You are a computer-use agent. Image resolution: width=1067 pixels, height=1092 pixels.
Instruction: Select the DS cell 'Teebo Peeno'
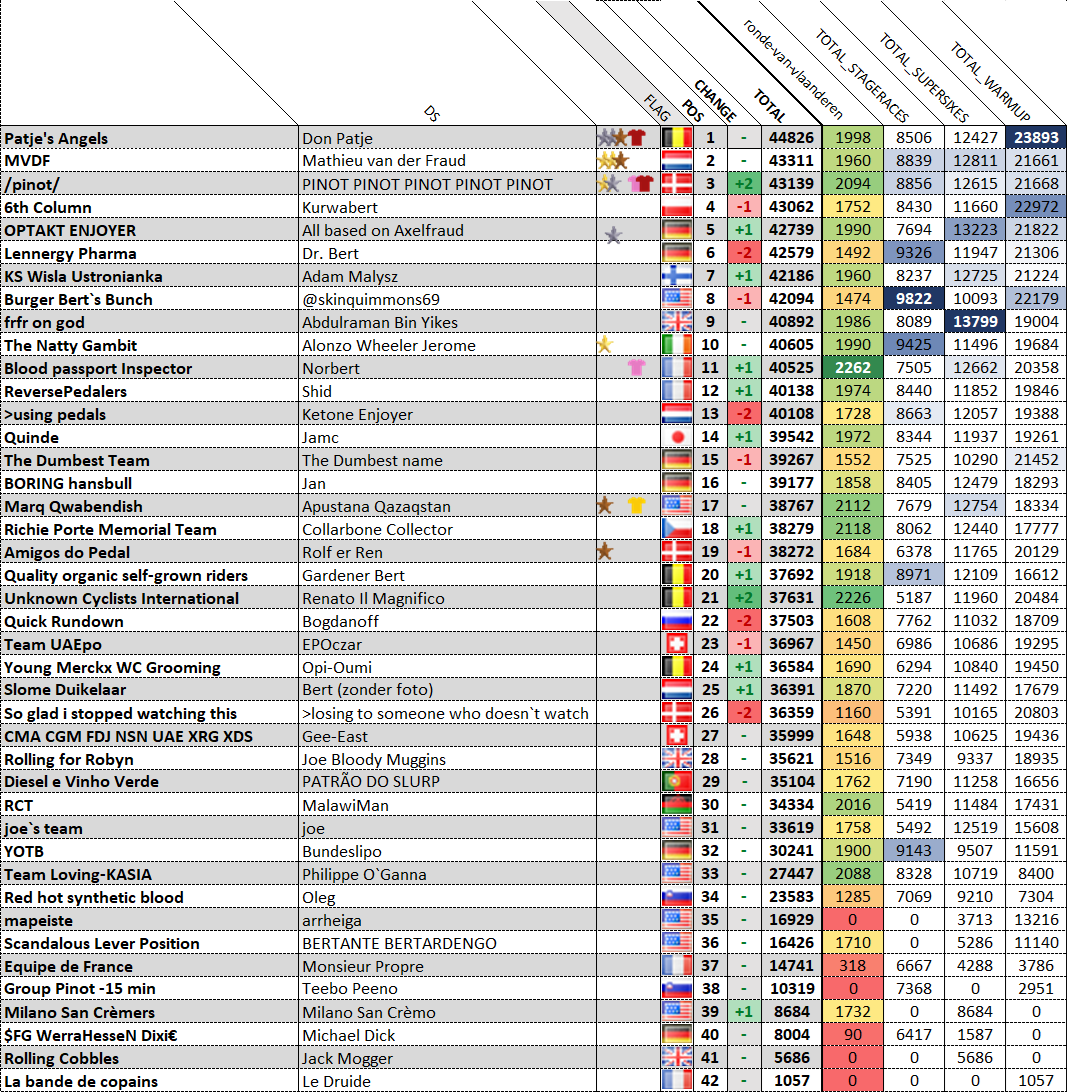coord(447,988)
